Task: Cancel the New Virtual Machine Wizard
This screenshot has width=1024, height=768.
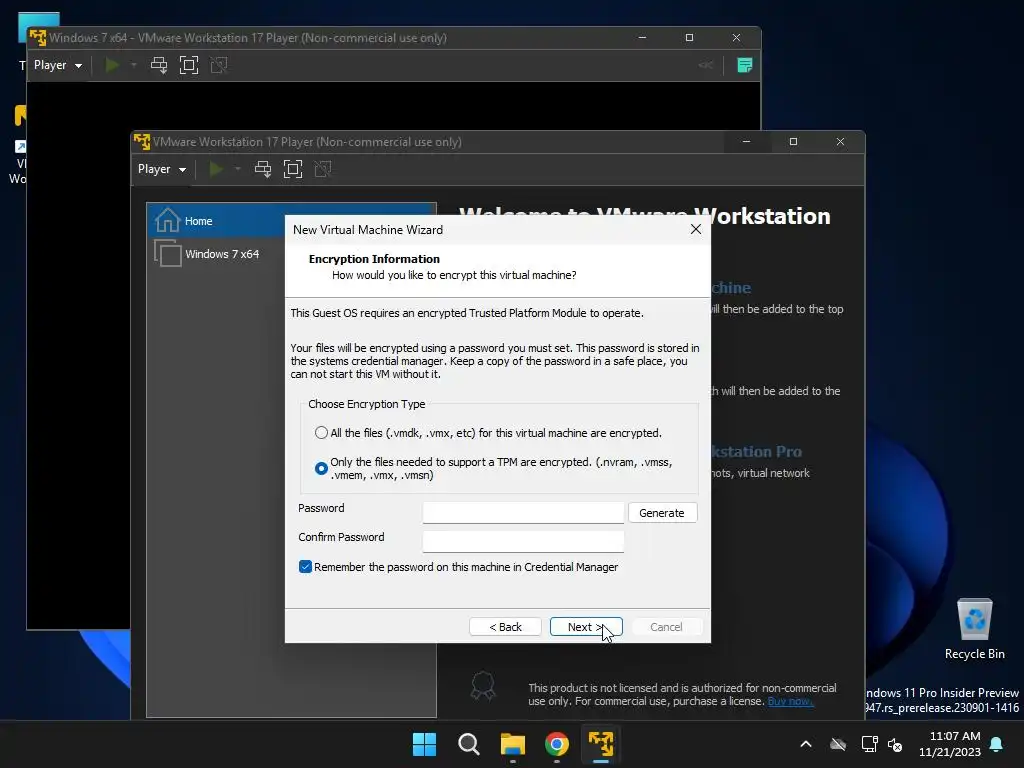Action: tap(666, 627)
